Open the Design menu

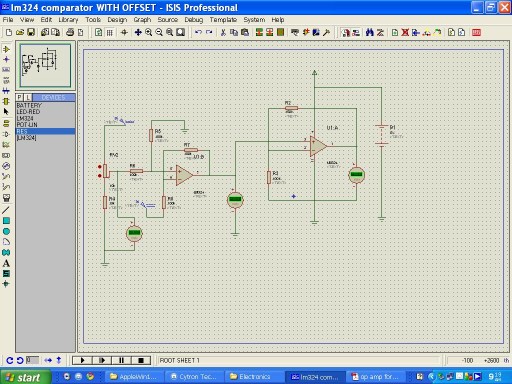tap(117, 20)
